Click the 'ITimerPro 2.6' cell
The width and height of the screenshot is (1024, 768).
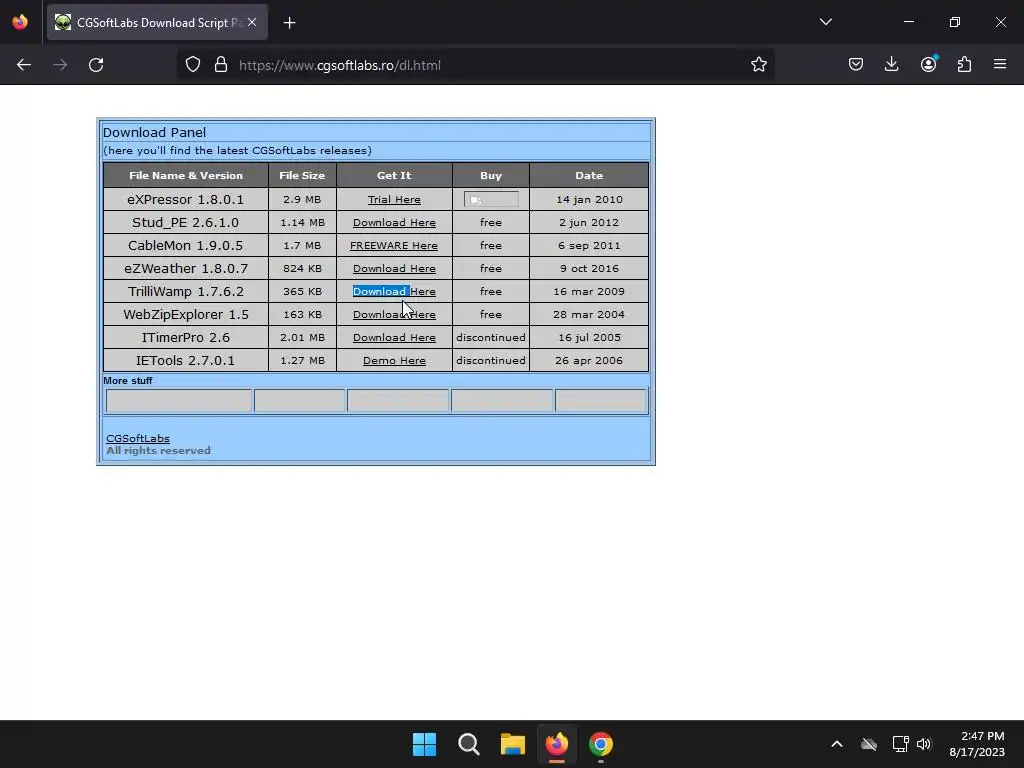pyautogui.click(x=185, y=338)
